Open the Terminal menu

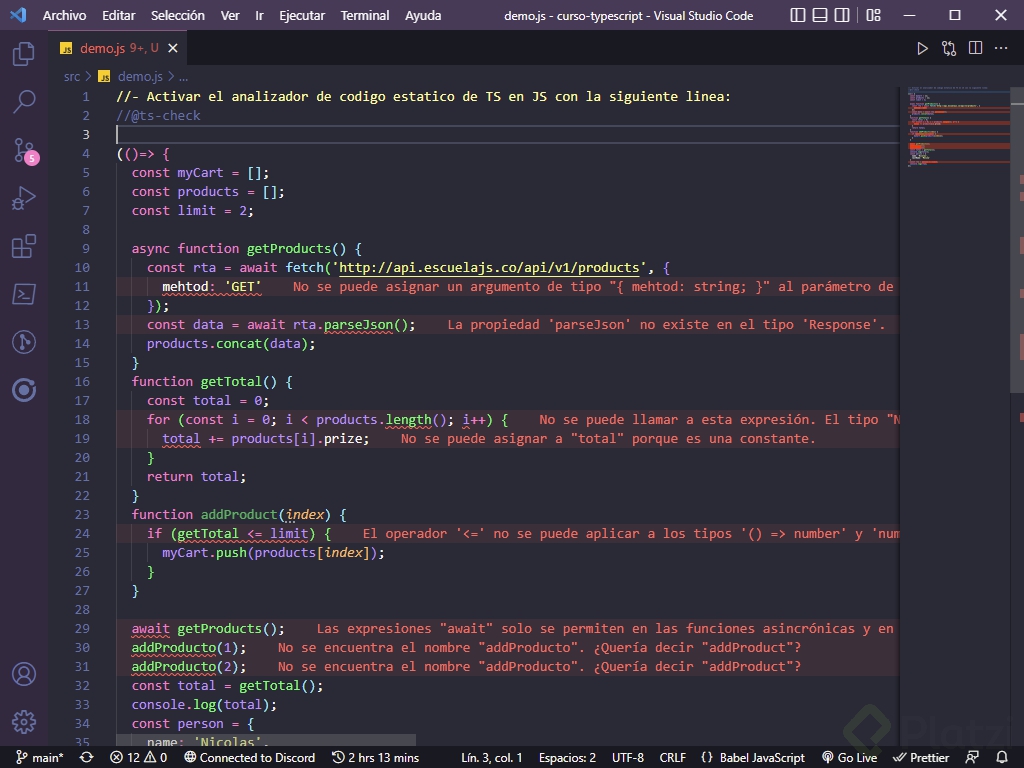(364, 16)
